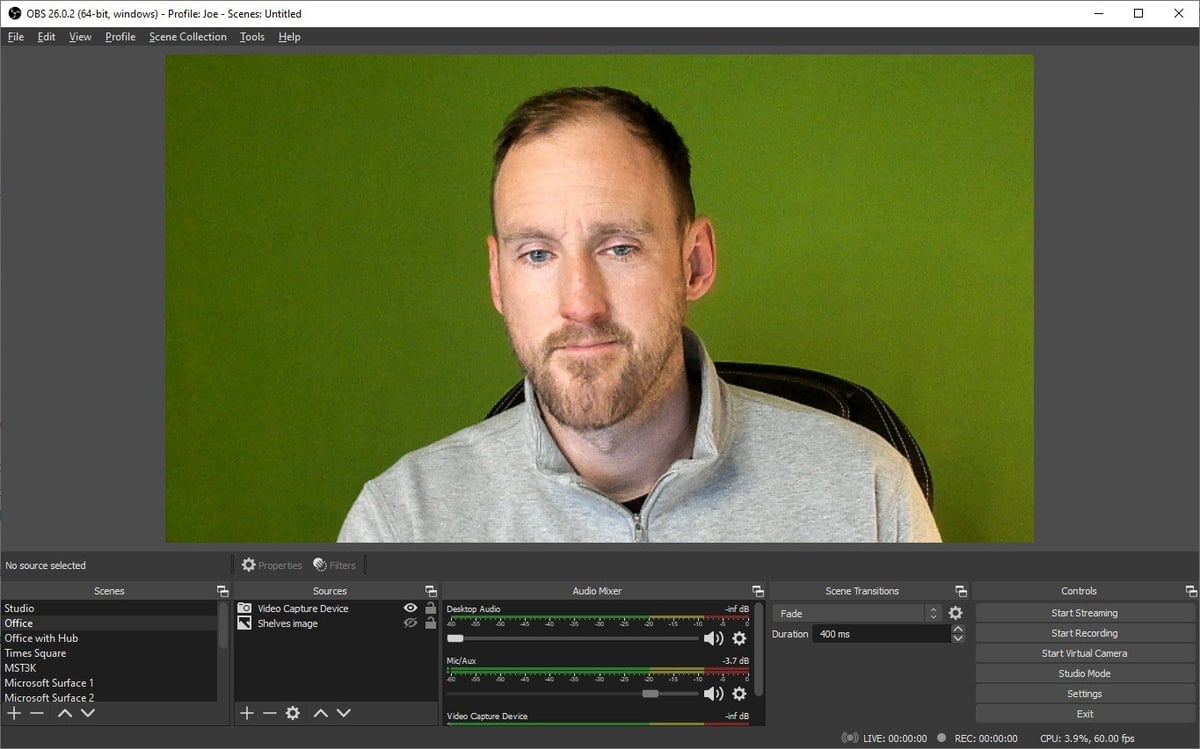Image resolution: width=1200 pixels, height=749 pixels.
Task: Move source up with the up arrow icon
Action: point(320,713)
